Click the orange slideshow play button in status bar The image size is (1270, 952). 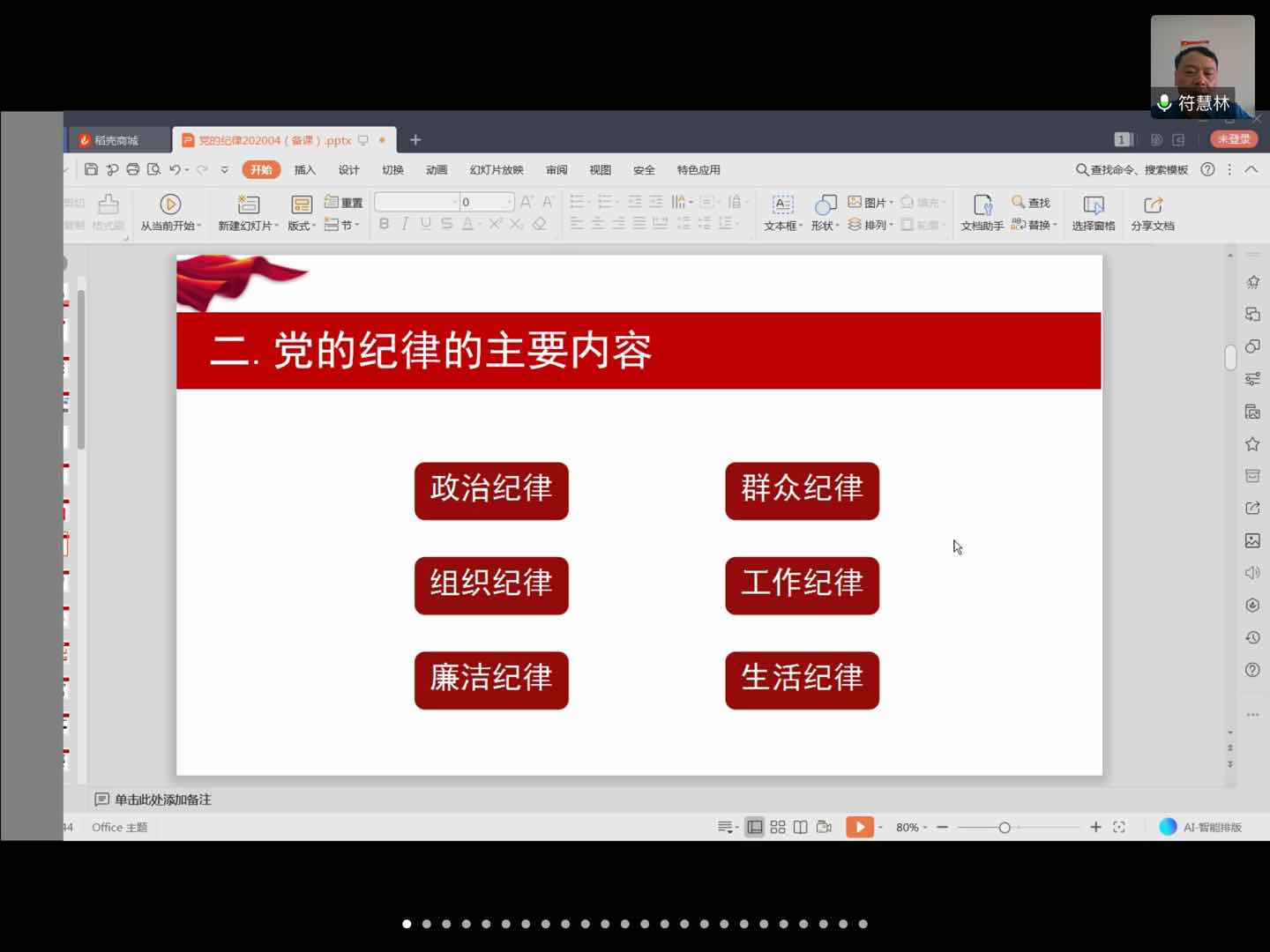[858, 827]
